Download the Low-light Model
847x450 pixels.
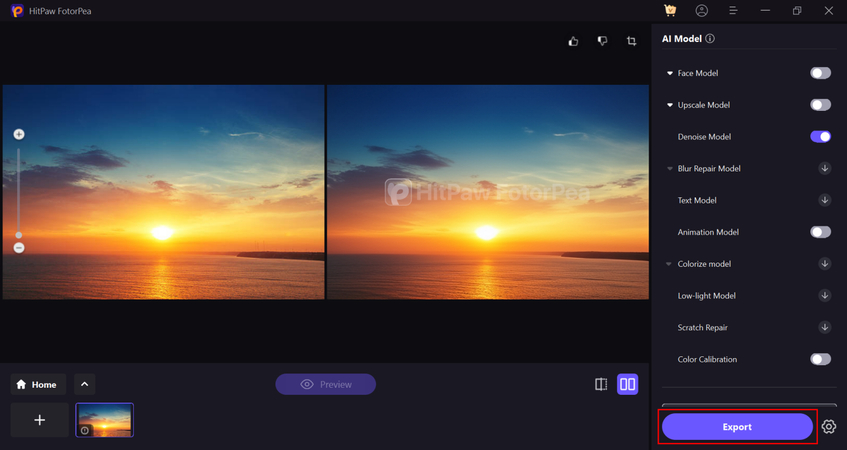pyautogui.click(x=824, y=295)
